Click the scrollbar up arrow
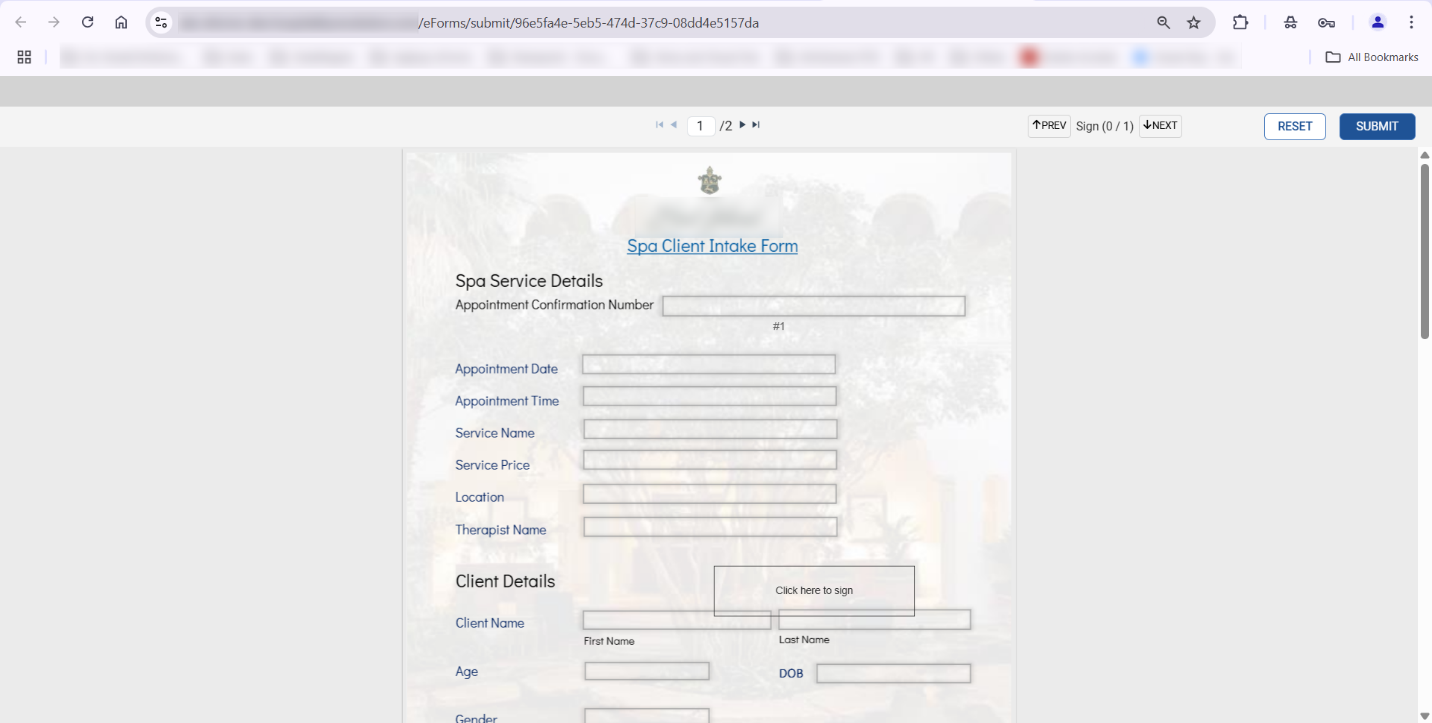 pos(1424,155)
